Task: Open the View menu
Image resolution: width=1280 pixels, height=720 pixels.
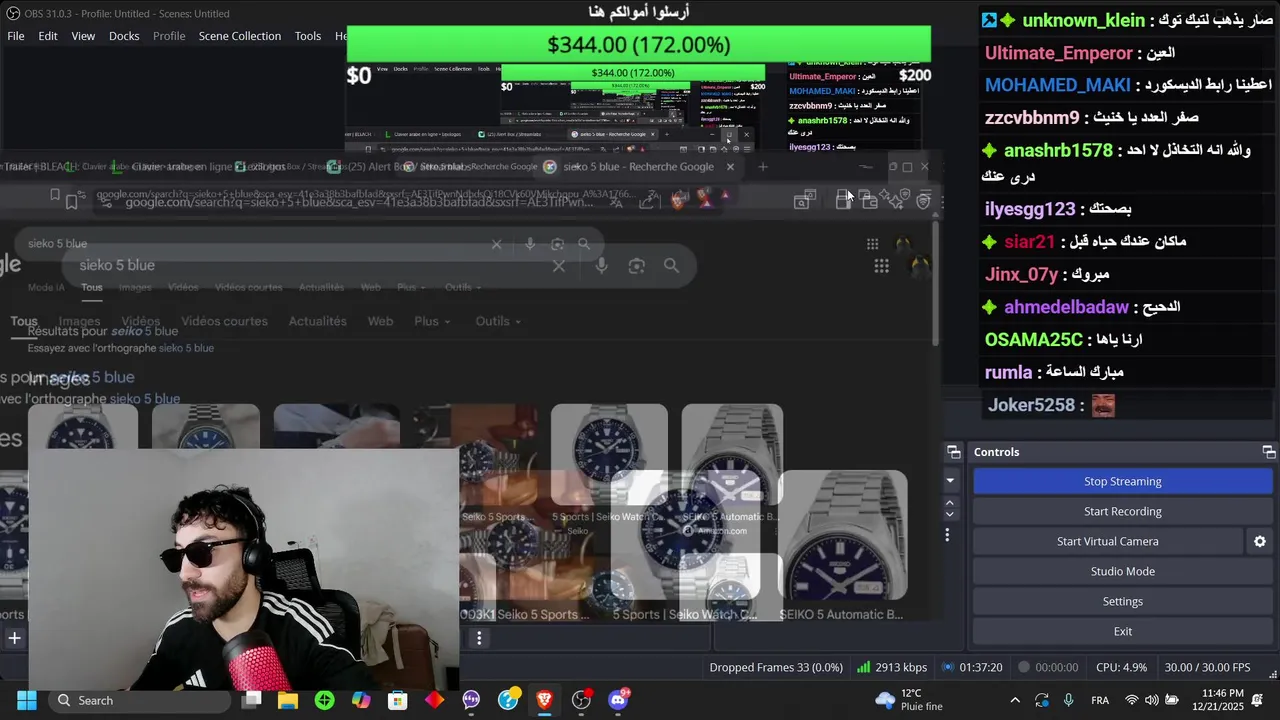Action: (83, 36)
